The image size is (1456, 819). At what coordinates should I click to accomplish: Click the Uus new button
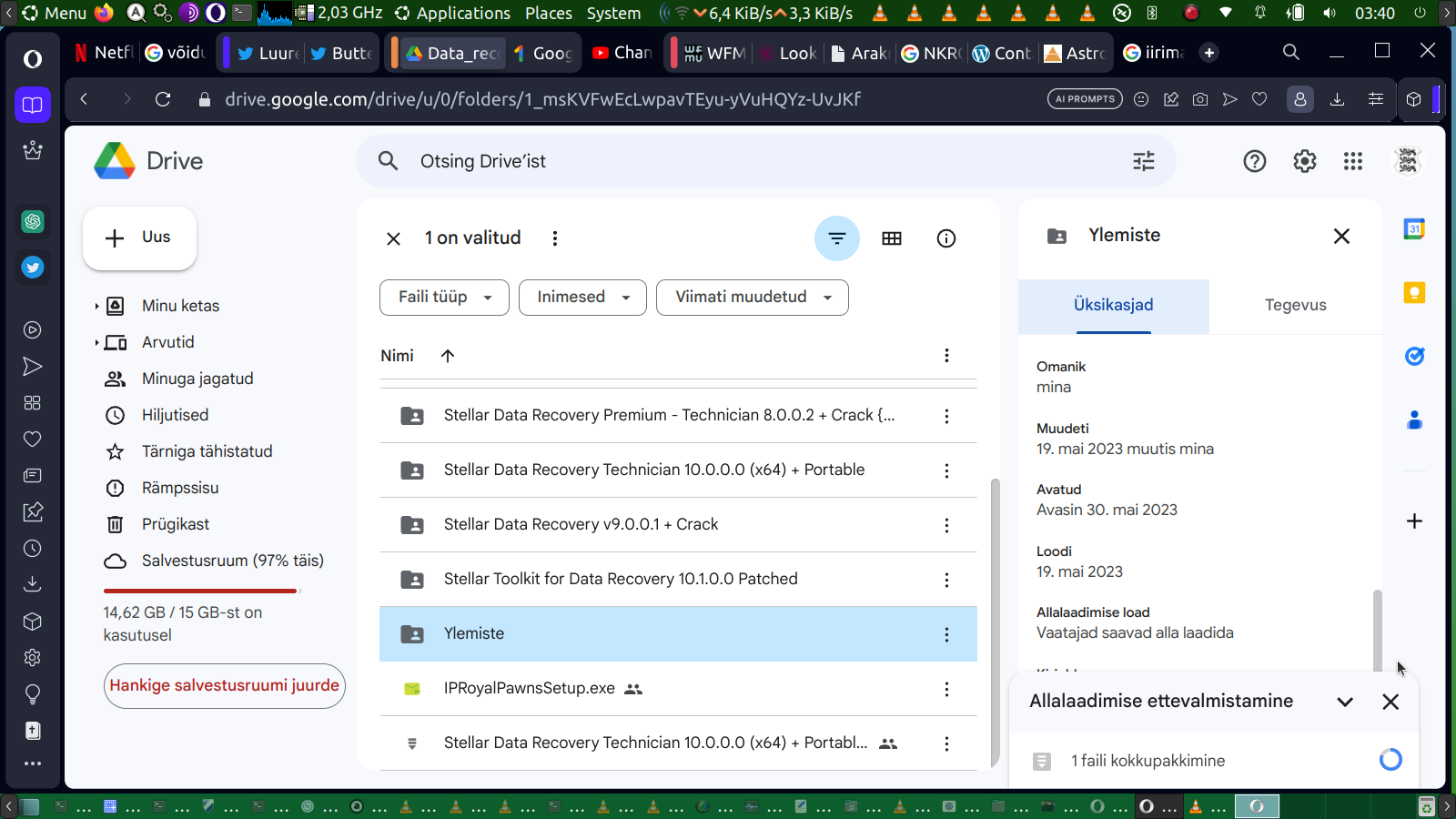[x=139, y=238]
